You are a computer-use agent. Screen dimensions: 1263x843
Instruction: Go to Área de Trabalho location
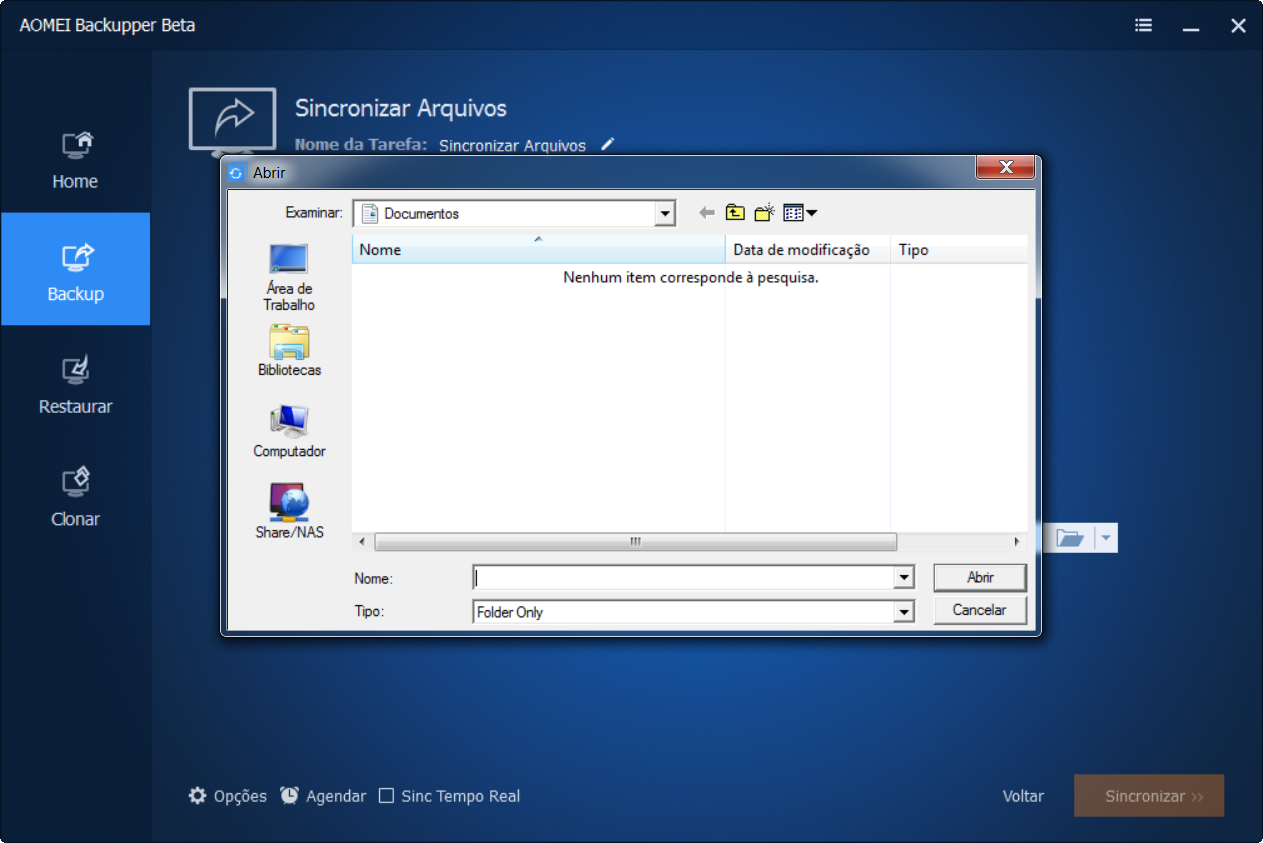pos(289,277)
